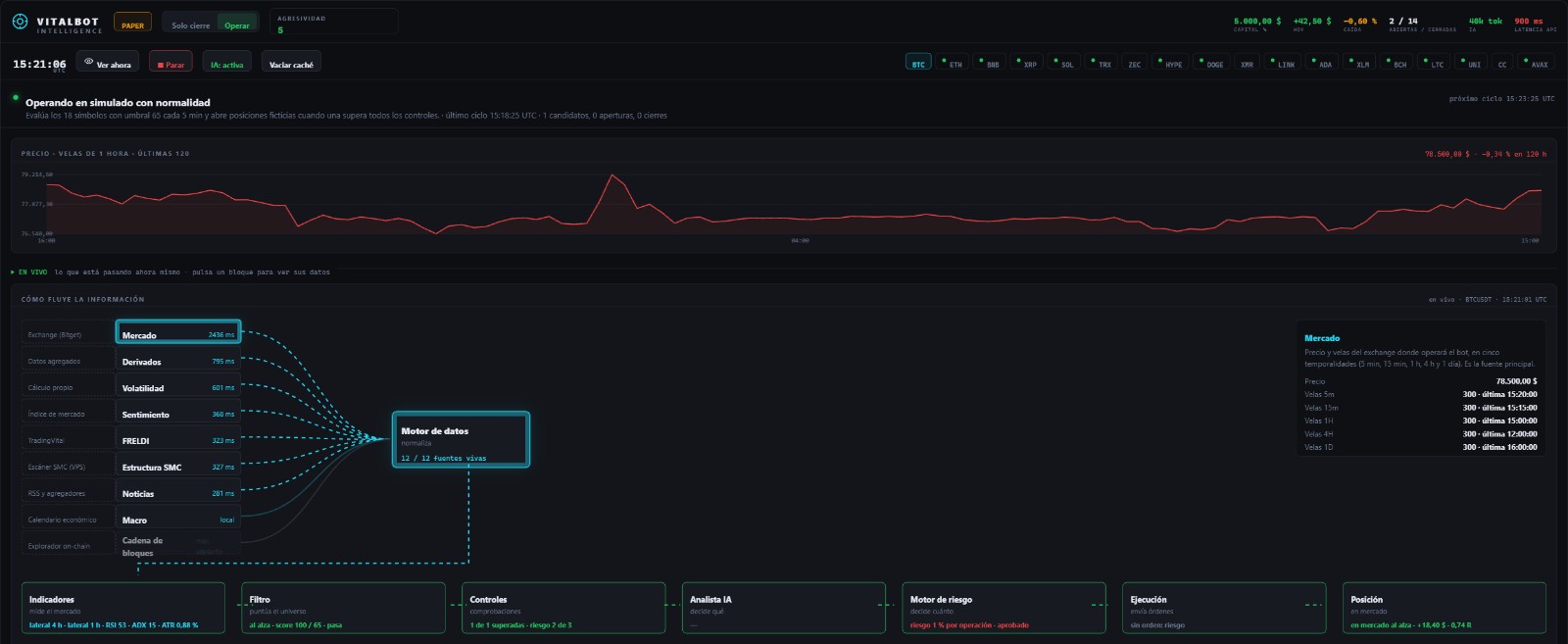Choose the CC symbol chip
1568x644 pixels.
[1501, 63]
